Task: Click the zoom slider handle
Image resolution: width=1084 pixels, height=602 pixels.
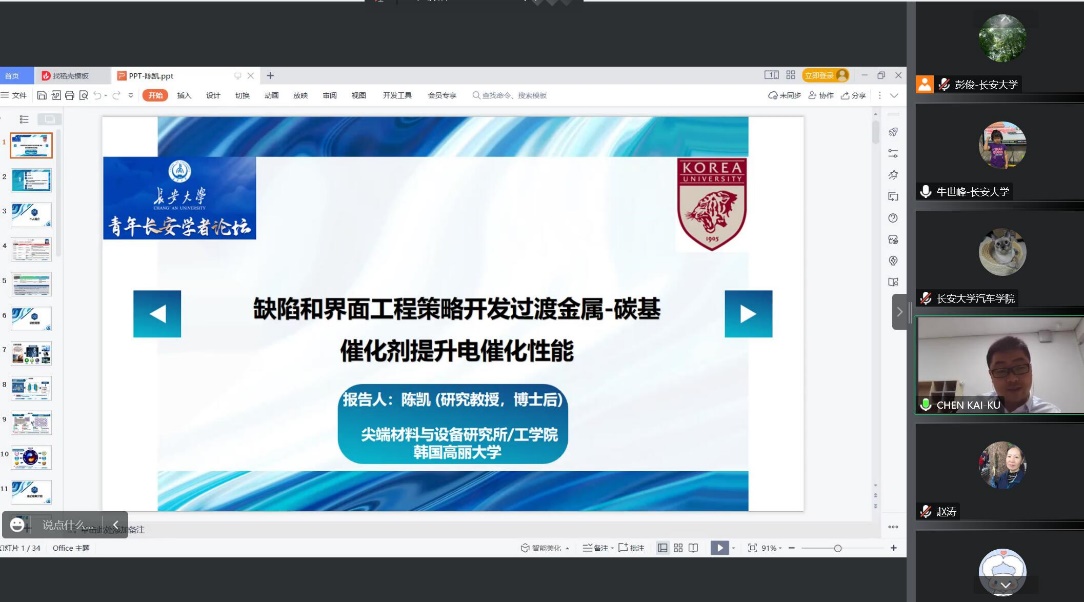Action: click(838, 548)
